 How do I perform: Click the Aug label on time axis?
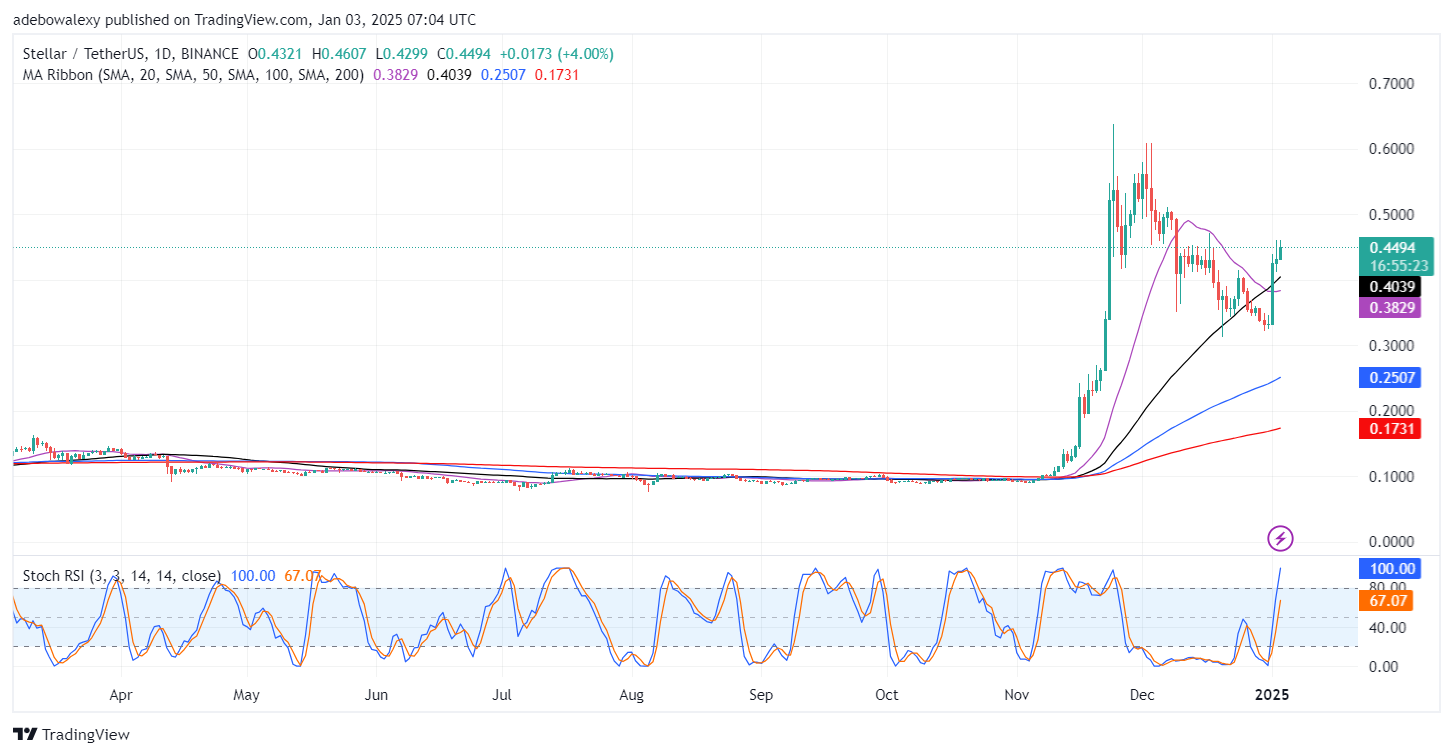click(x=631, y=693)
